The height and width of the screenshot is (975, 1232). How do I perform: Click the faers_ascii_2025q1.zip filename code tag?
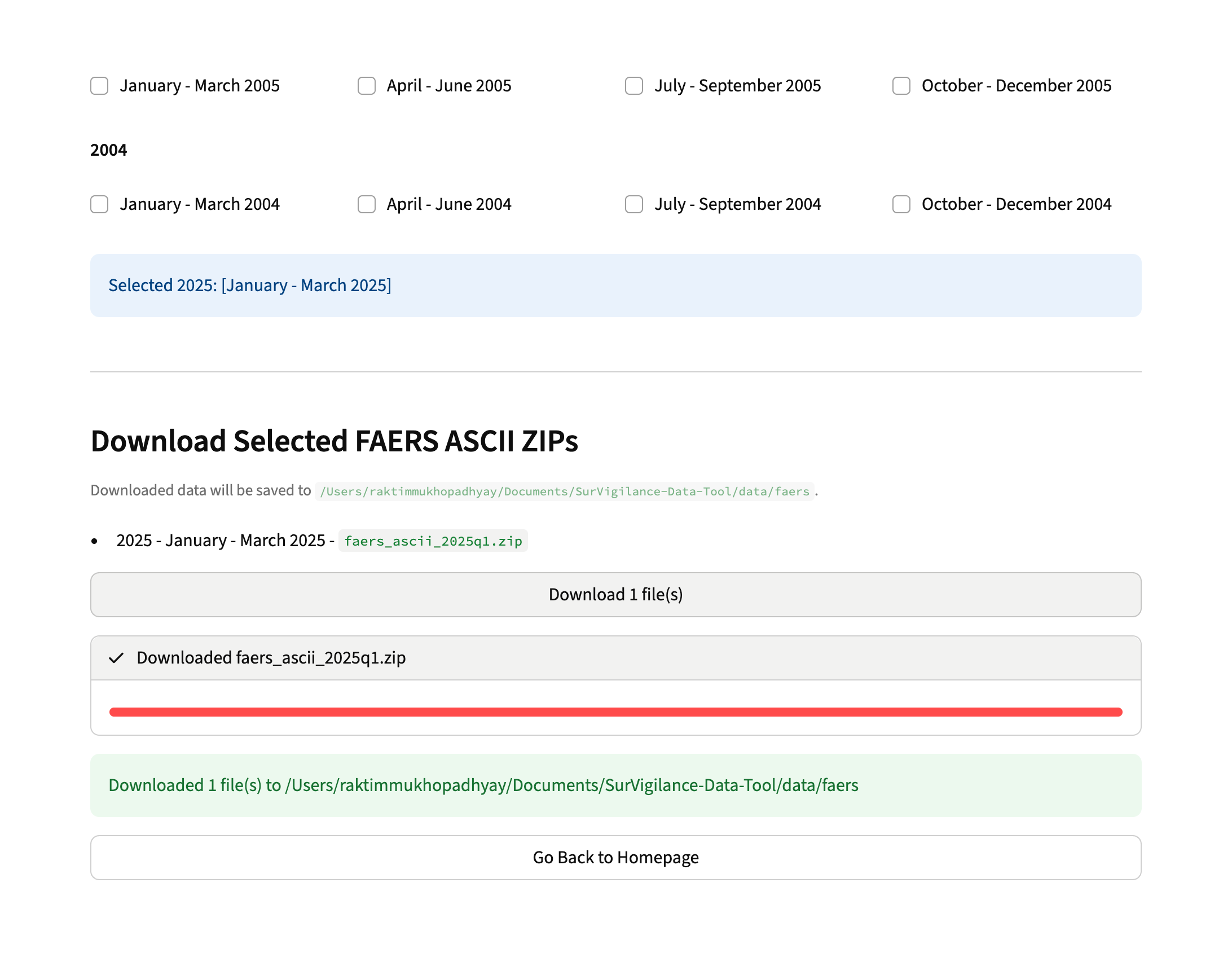(x=433, y=541)
